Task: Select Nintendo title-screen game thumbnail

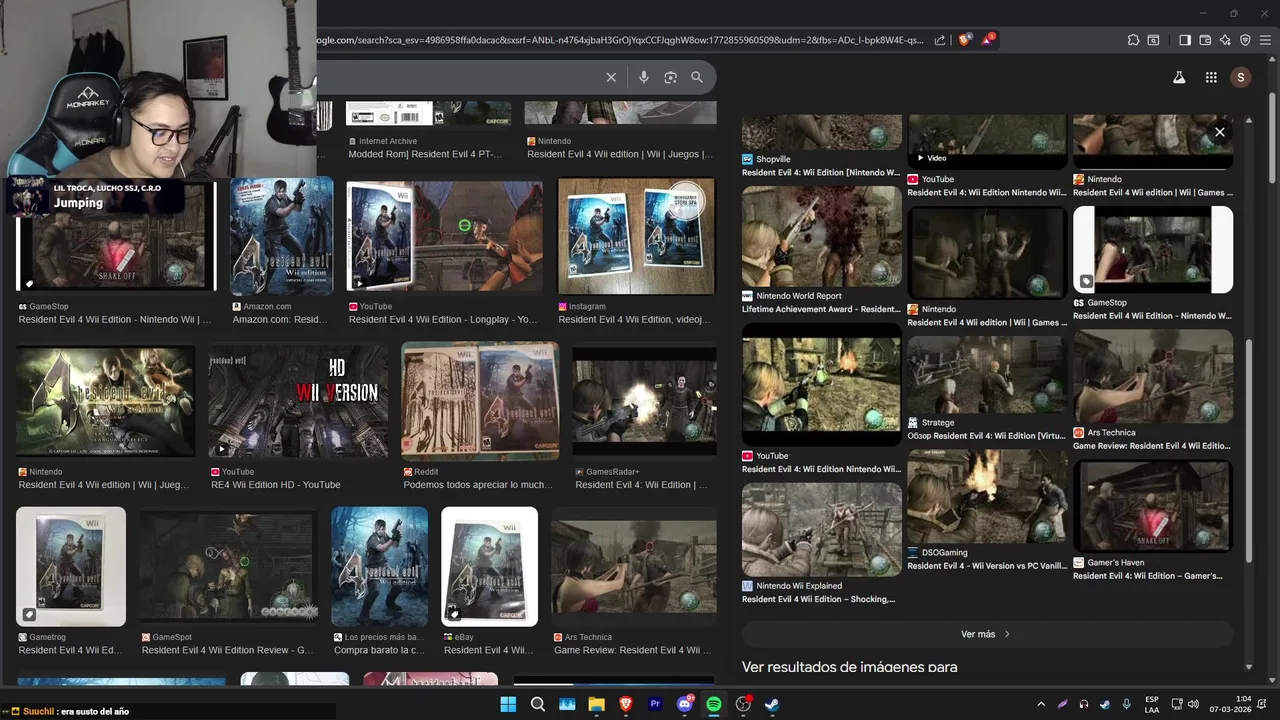Action: [105, 401]
